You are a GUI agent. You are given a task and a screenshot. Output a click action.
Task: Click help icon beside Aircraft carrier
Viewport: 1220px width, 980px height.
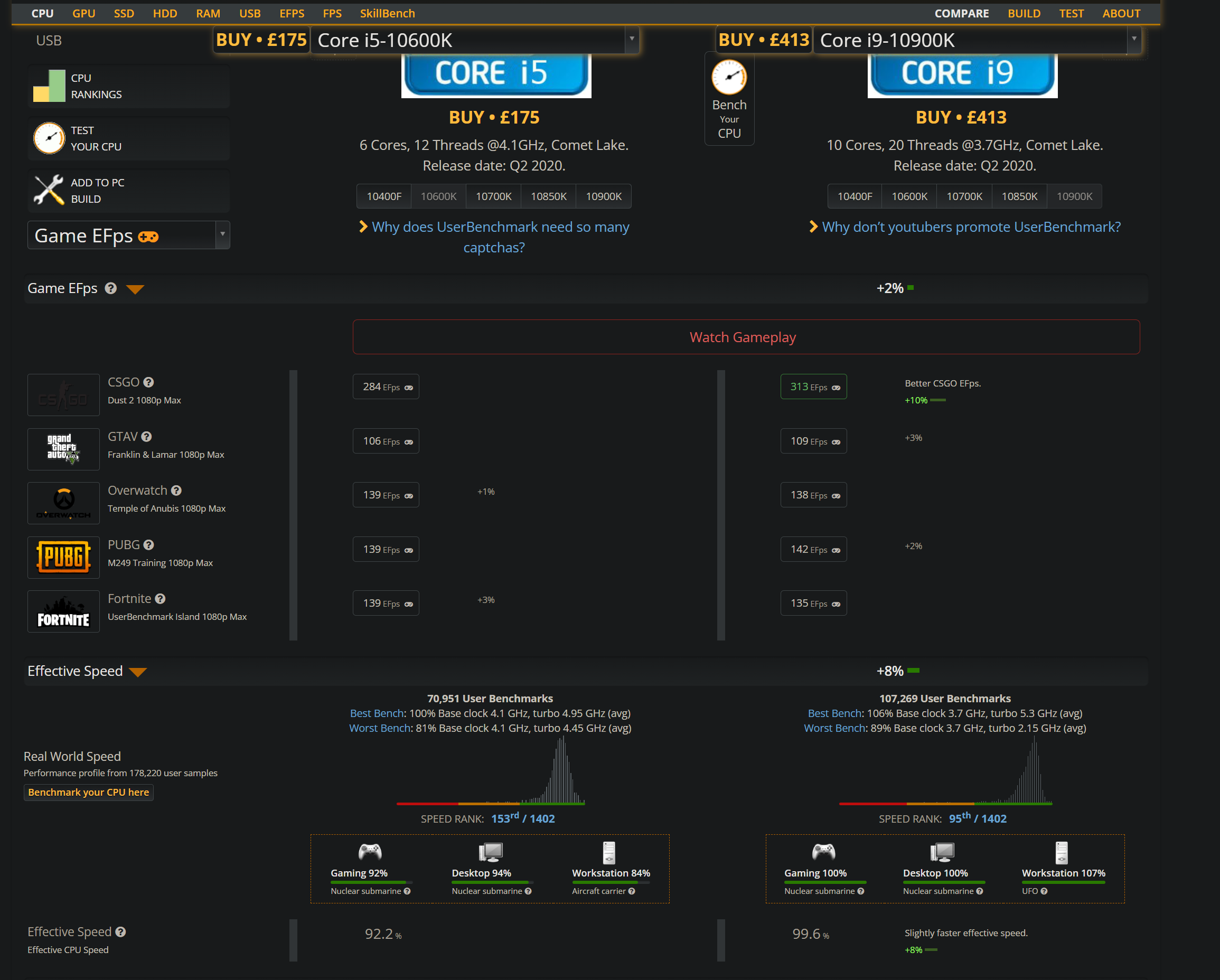point(632,891)
